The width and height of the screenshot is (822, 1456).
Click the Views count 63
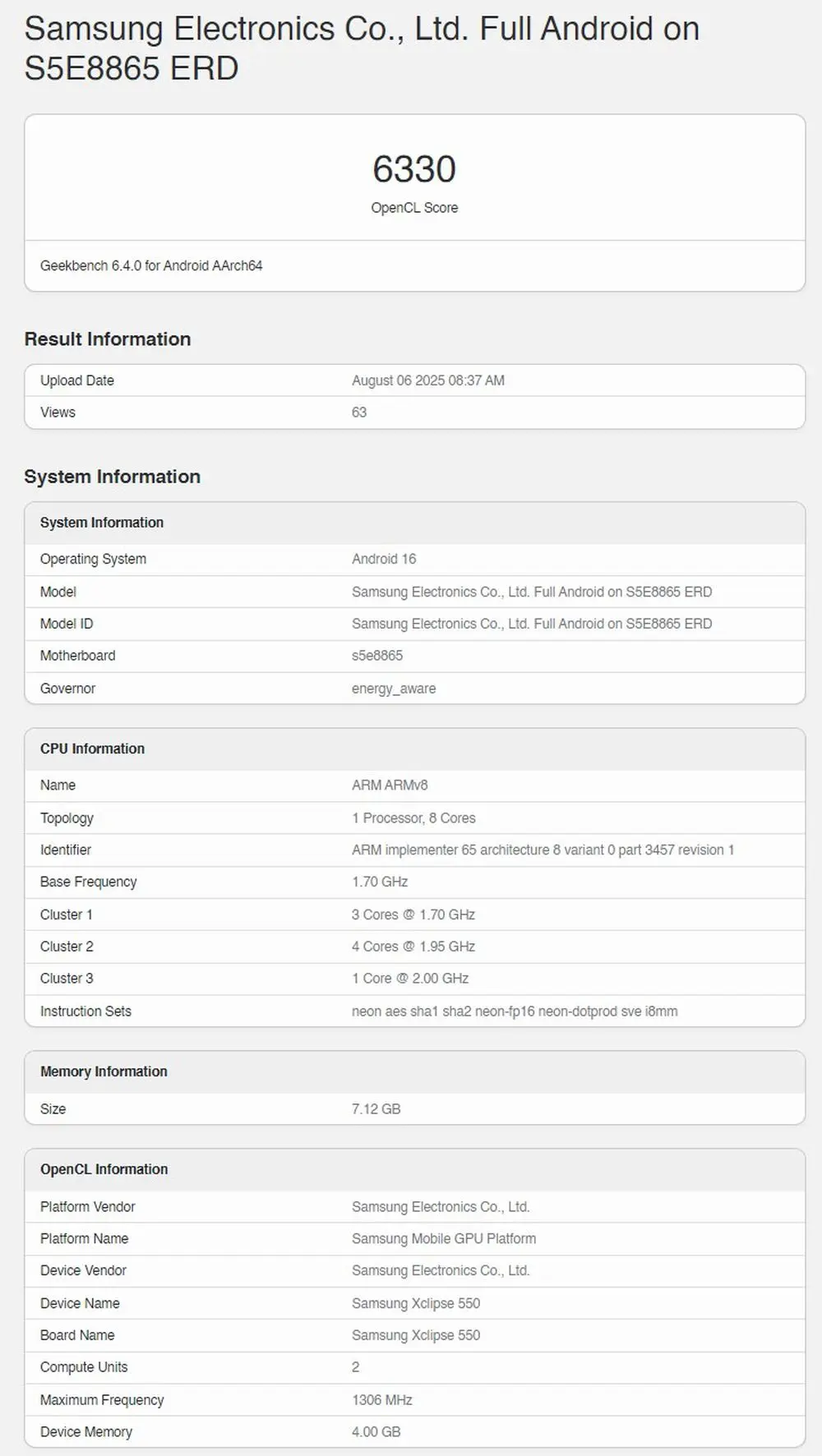[x=359, y=412]
